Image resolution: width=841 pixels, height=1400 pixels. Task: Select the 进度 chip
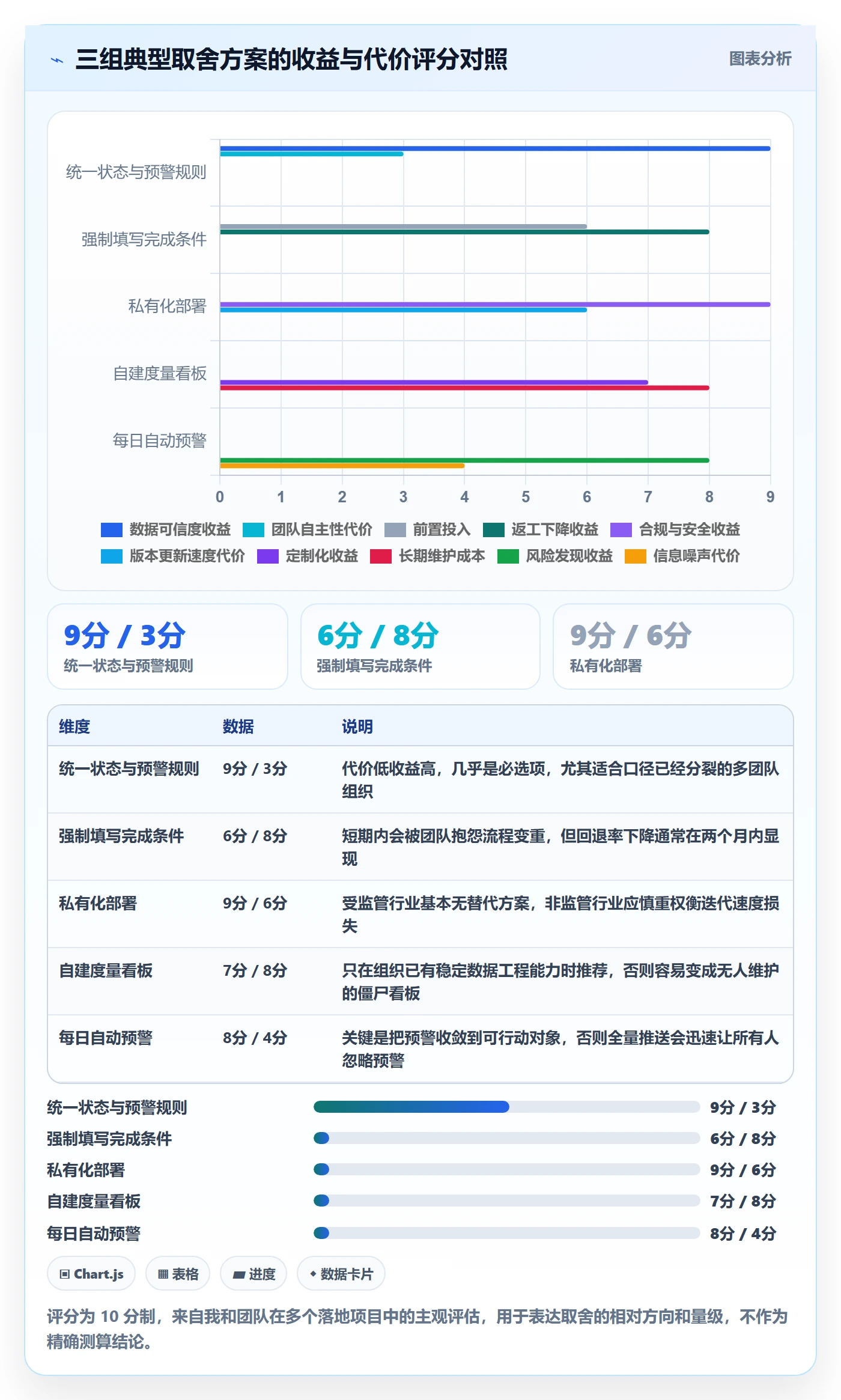point(254,1274)
